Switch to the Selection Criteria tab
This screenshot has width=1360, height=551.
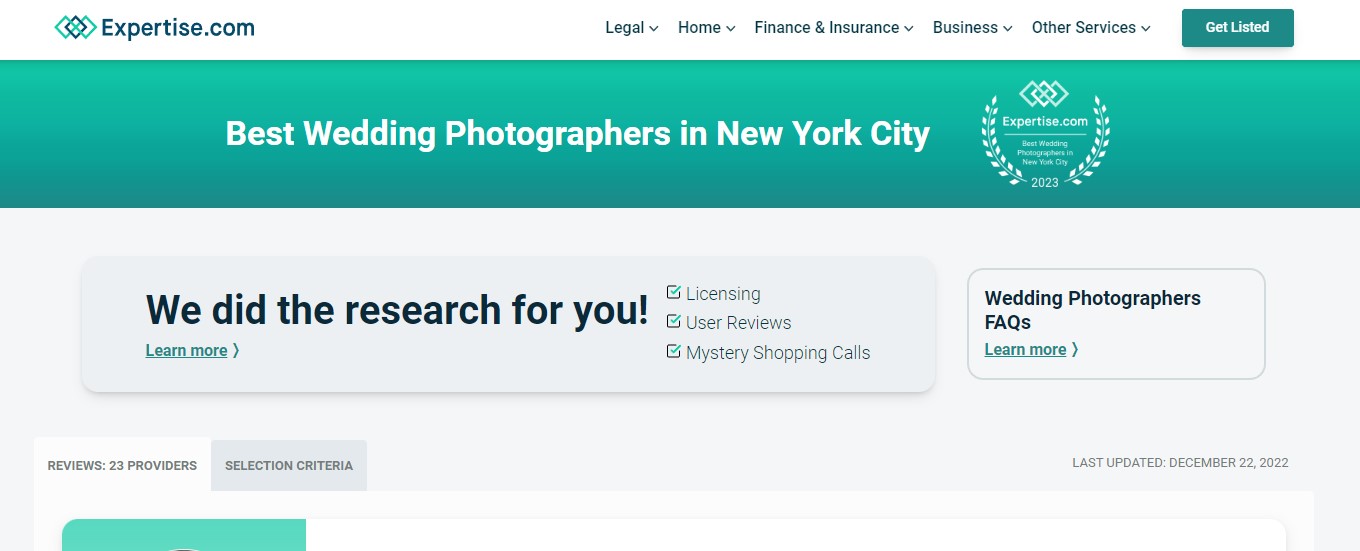[x=289, y=466]
